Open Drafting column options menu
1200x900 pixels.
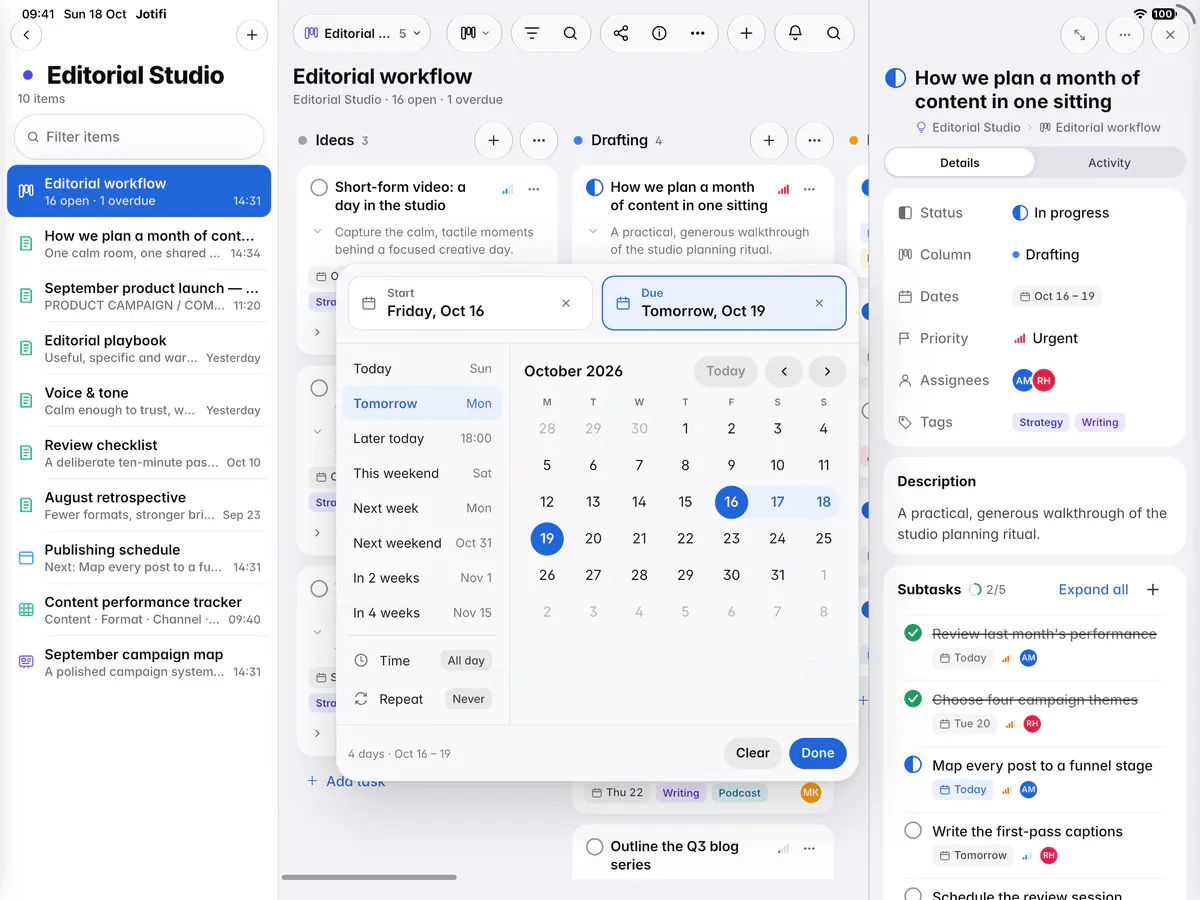[x=815, y=141]
